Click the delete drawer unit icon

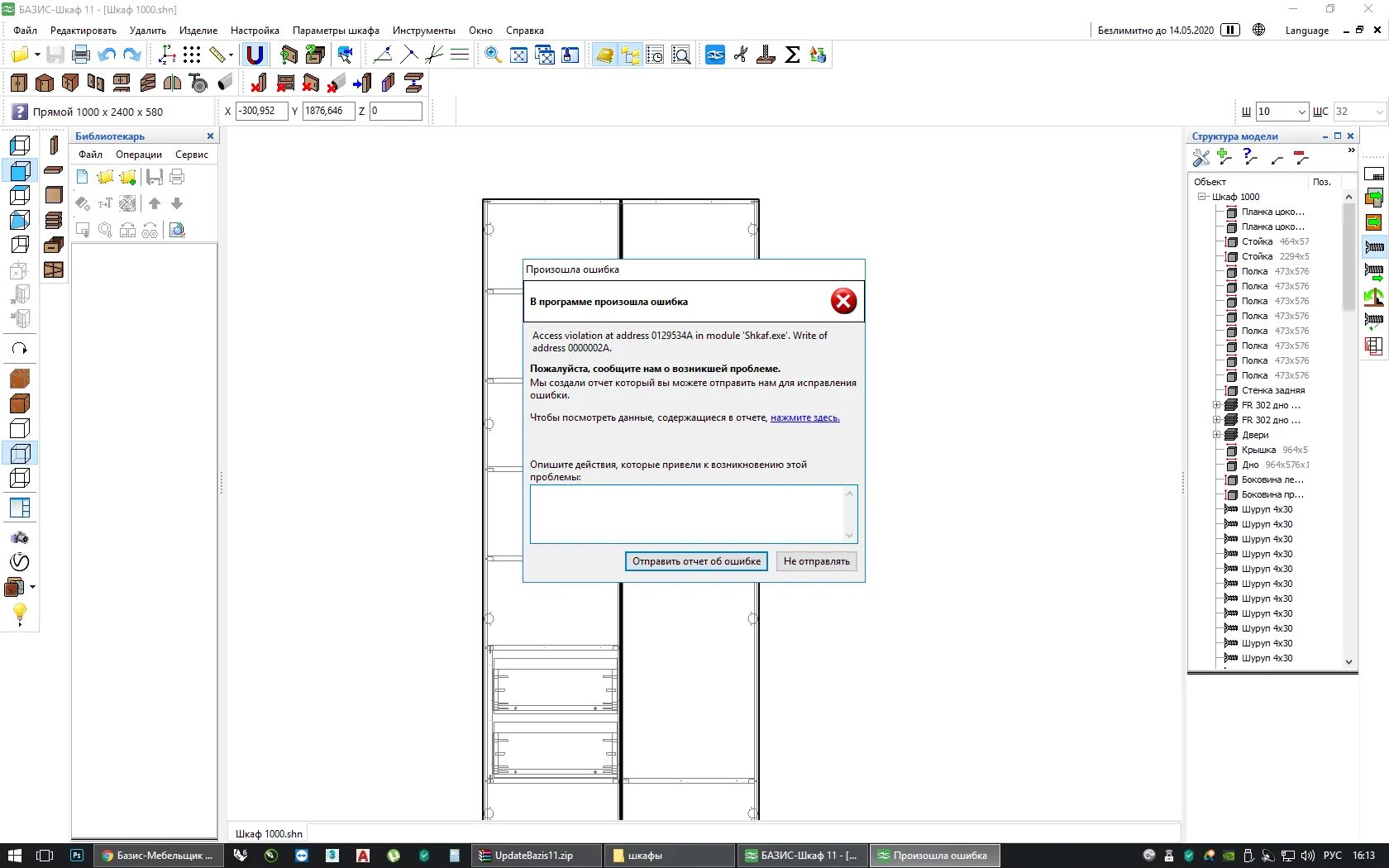click(285, 83)
